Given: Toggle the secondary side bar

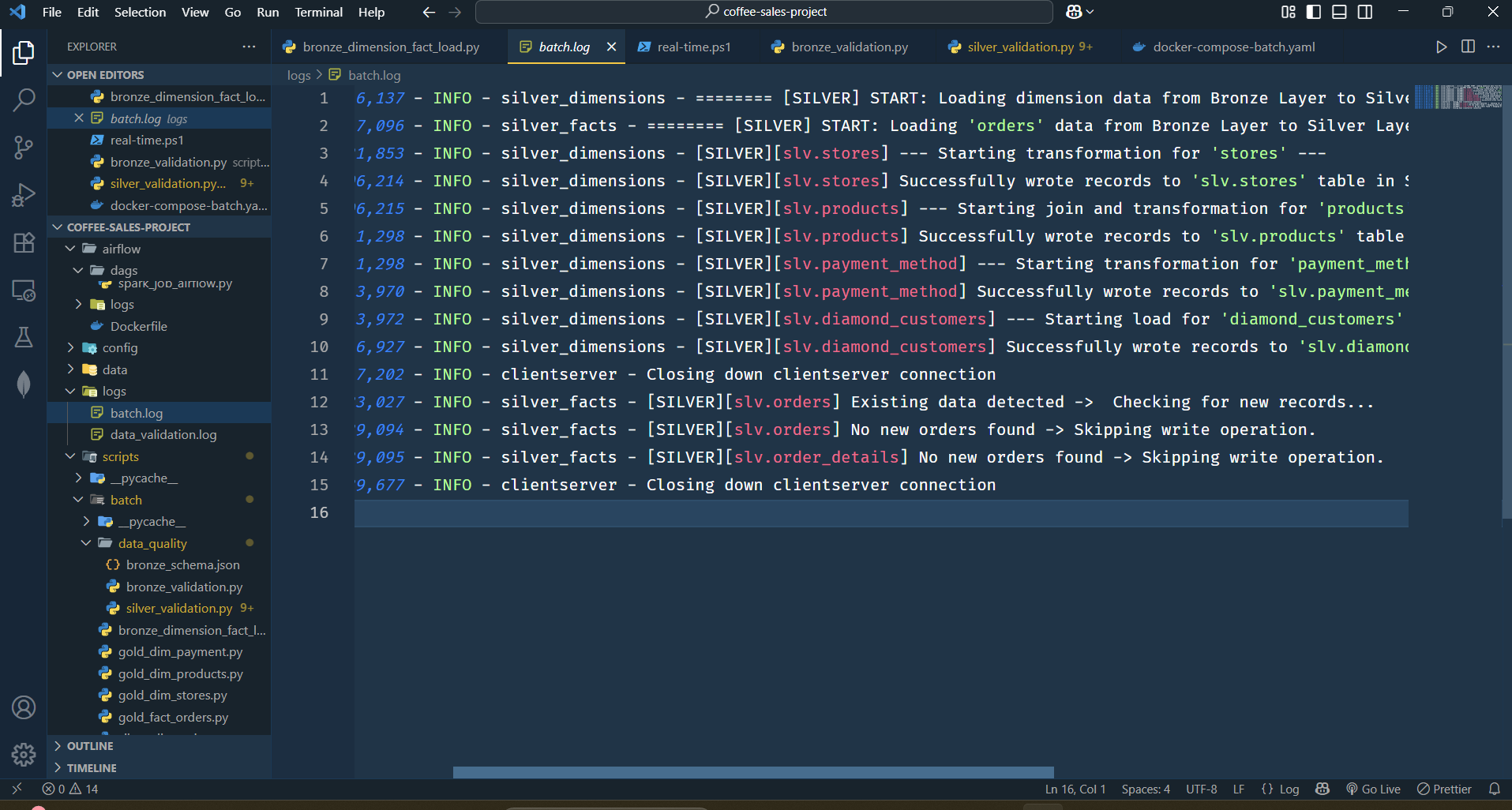Looking at the screenshot, I should coord(1364,12).
